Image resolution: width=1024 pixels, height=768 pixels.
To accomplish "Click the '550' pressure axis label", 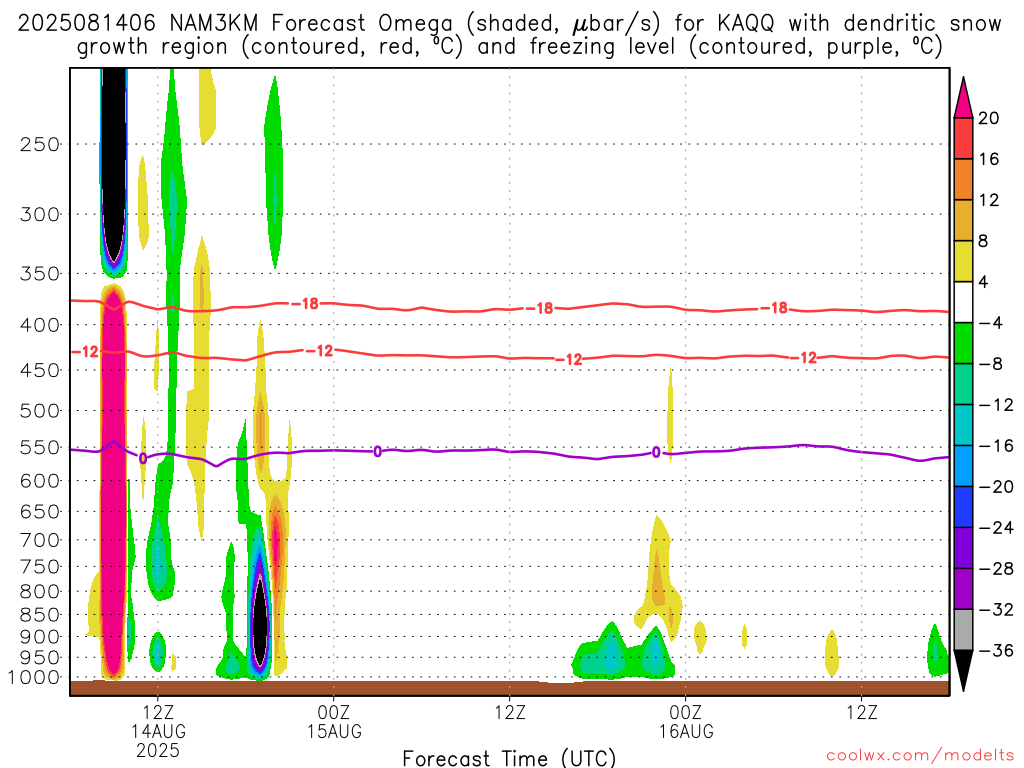I will [x=40, y=447].
